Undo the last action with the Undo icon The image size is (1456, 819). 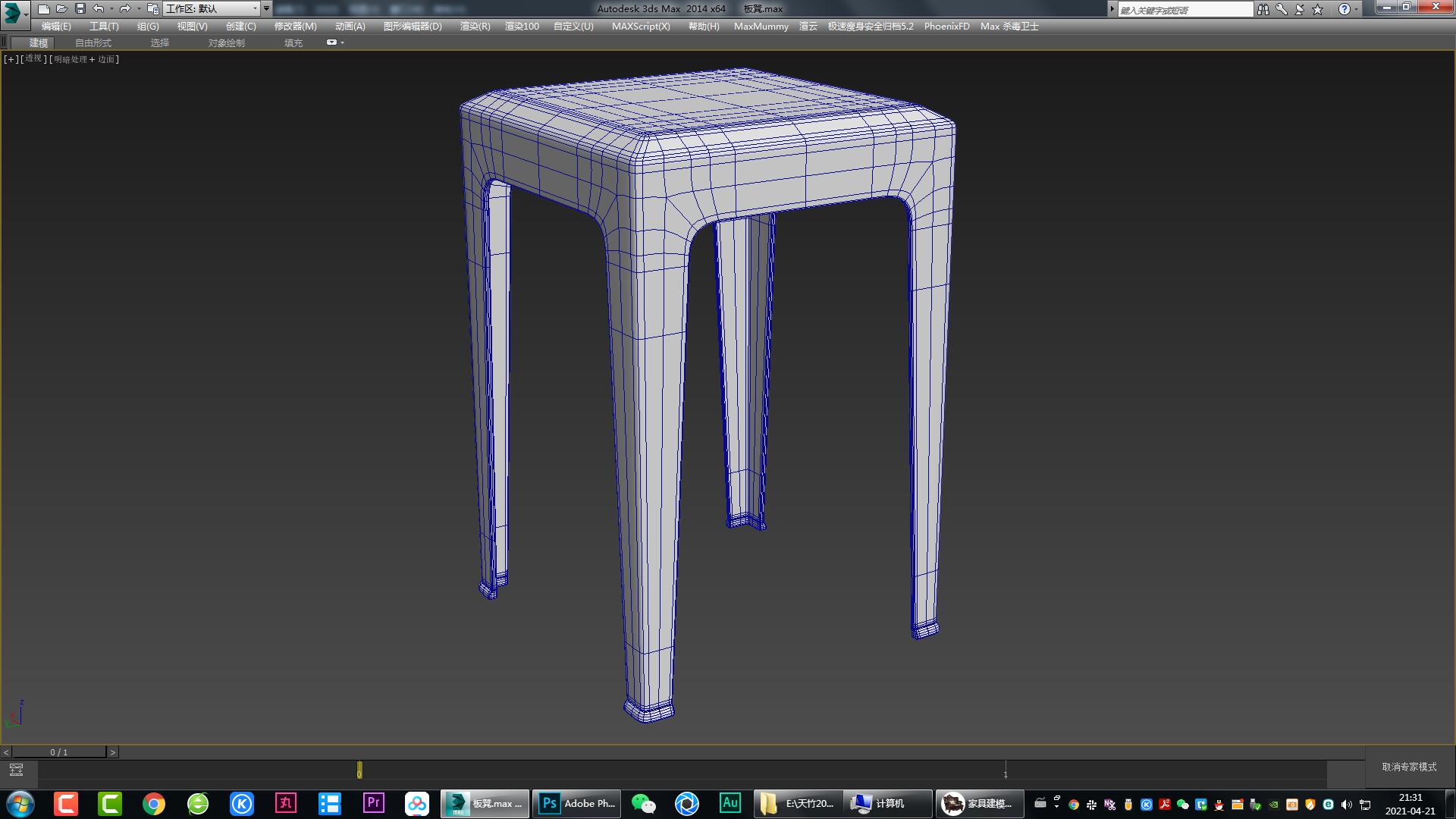coord(97,8)
